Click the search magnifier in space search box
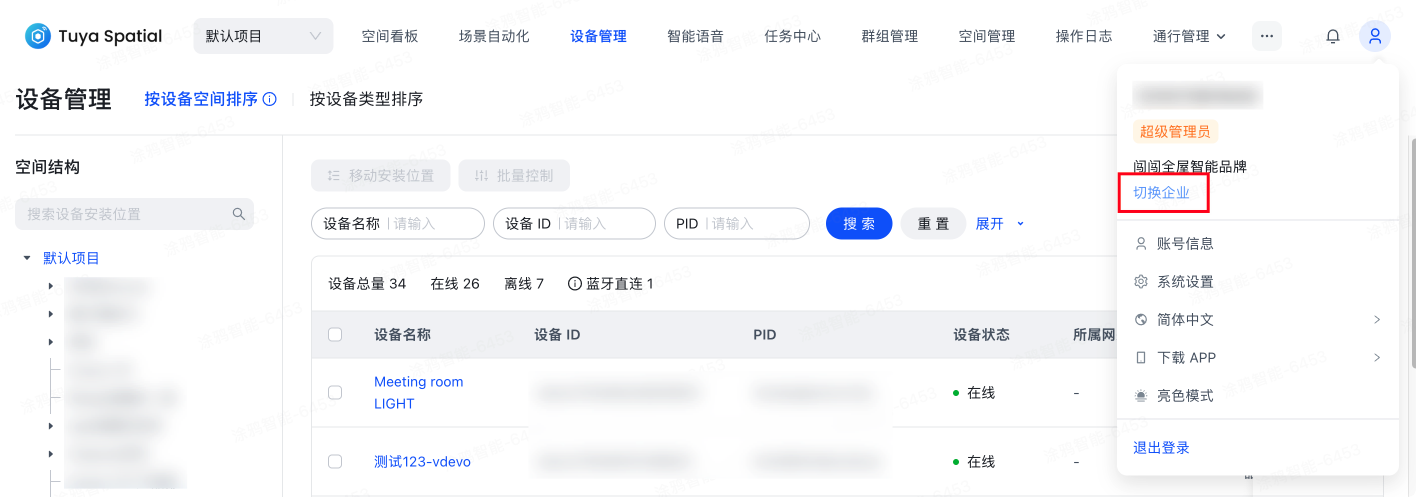 [239, 214]
